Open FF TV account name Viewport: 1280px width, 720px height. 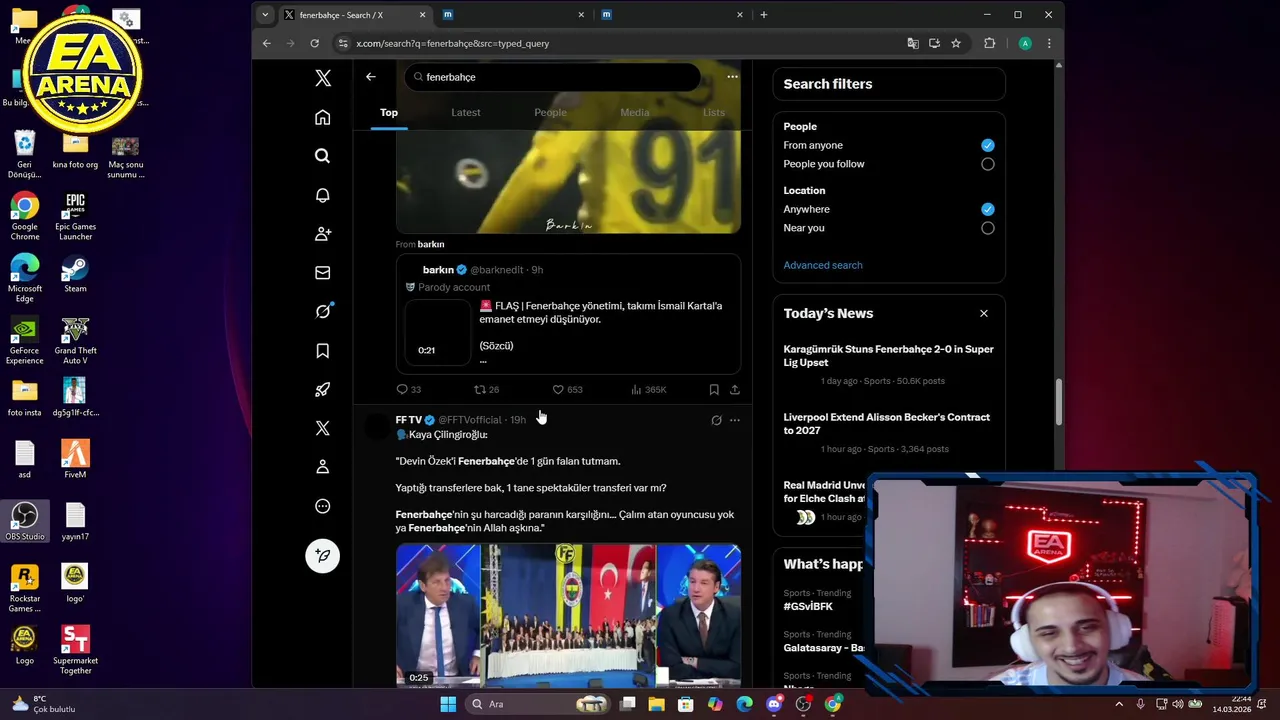408,420
